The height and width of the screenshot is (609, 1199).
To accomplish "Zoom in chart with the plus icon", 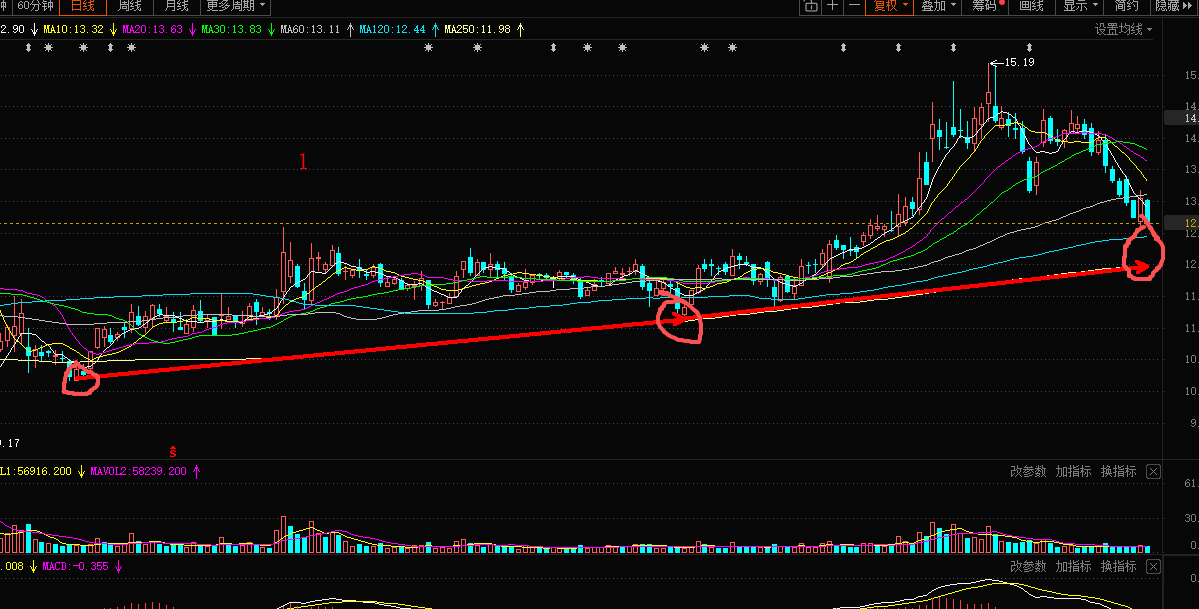I will (x=833, y=6).
